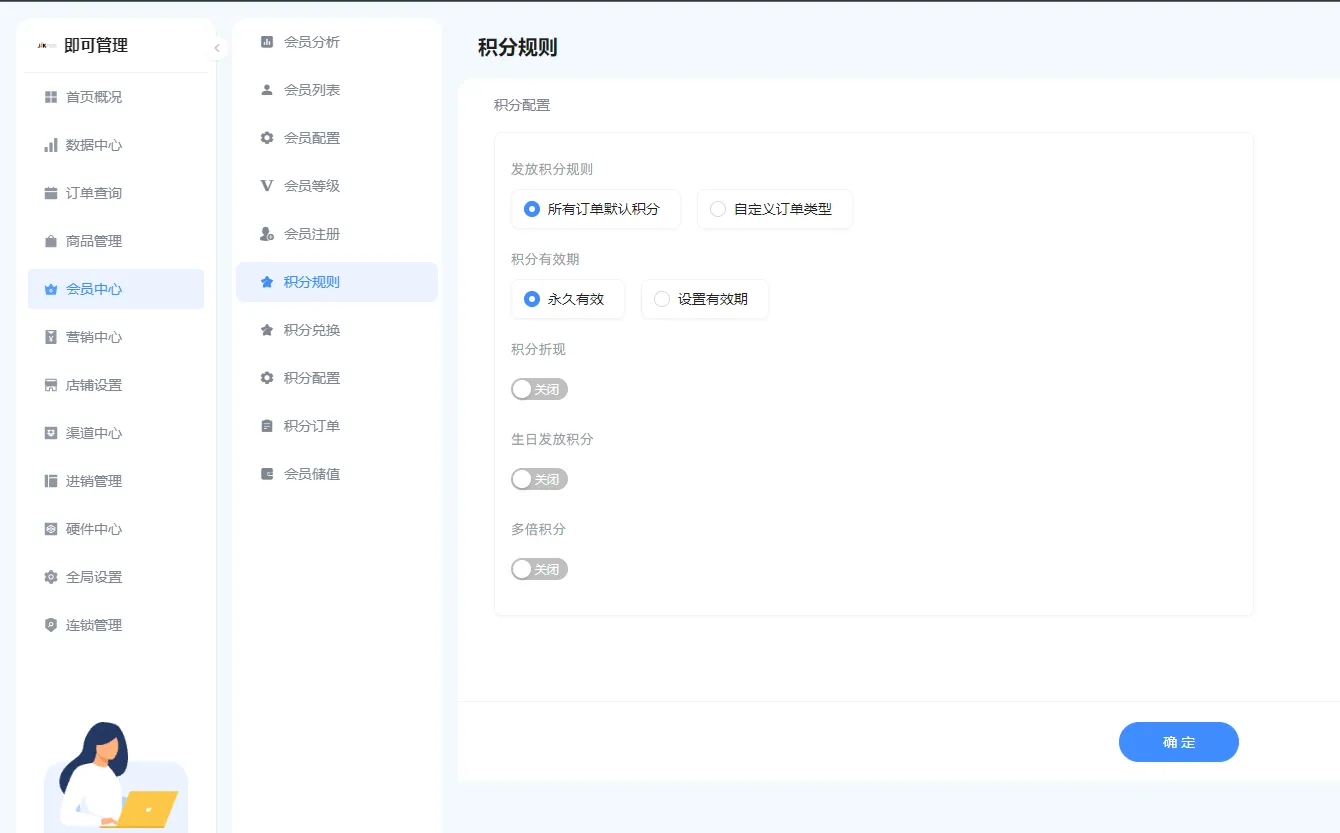The image size is (1340, 833).
Task: Click the 订单查询 calendar icon
Action: tap(51, 193)
